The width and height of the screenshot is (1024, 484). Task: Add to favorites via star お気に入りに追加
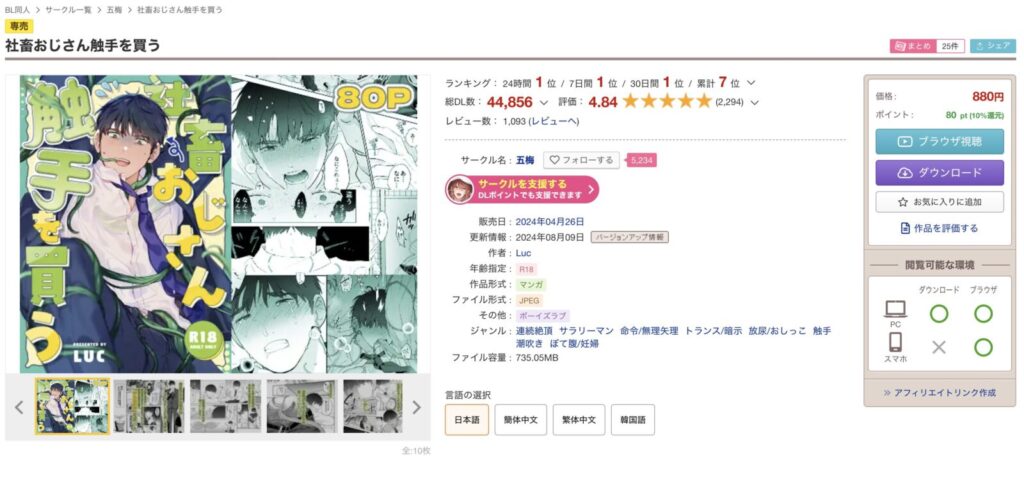click(939, 202)
